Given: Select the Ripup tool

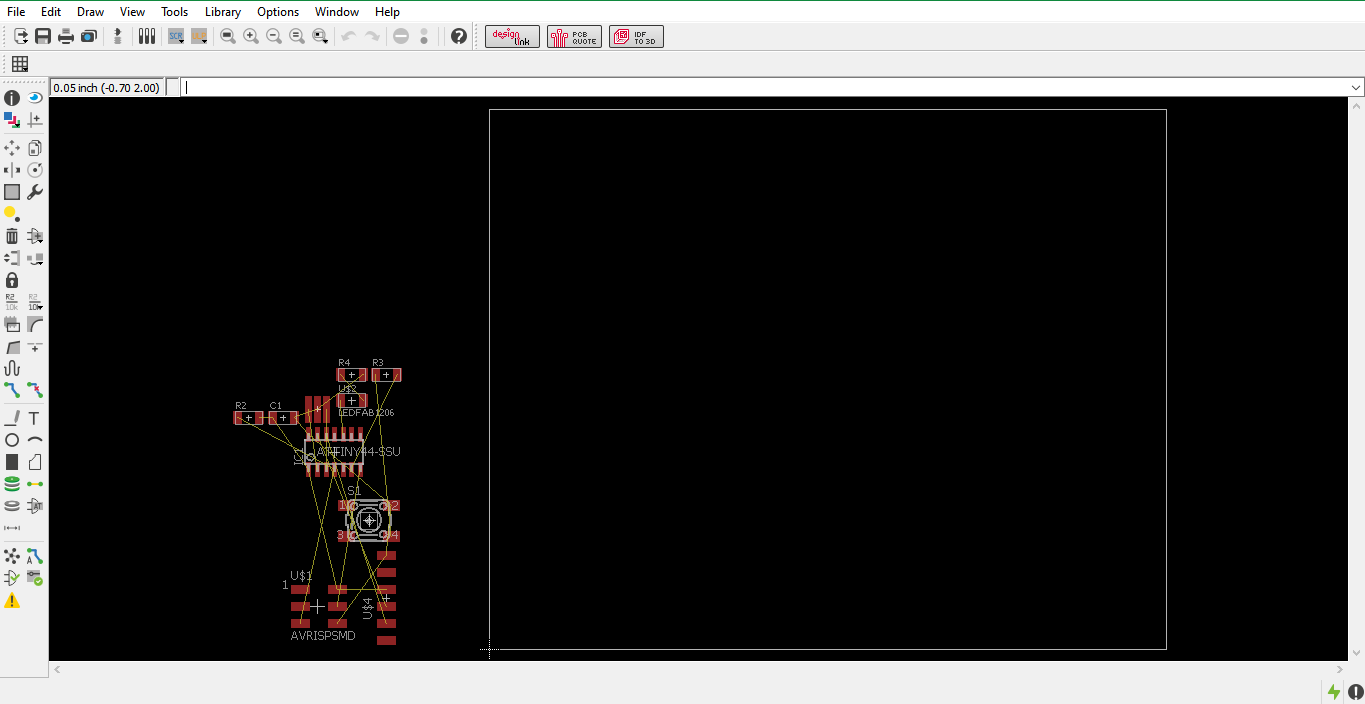Looking at the screenshot, I should [x=35, y=390].
